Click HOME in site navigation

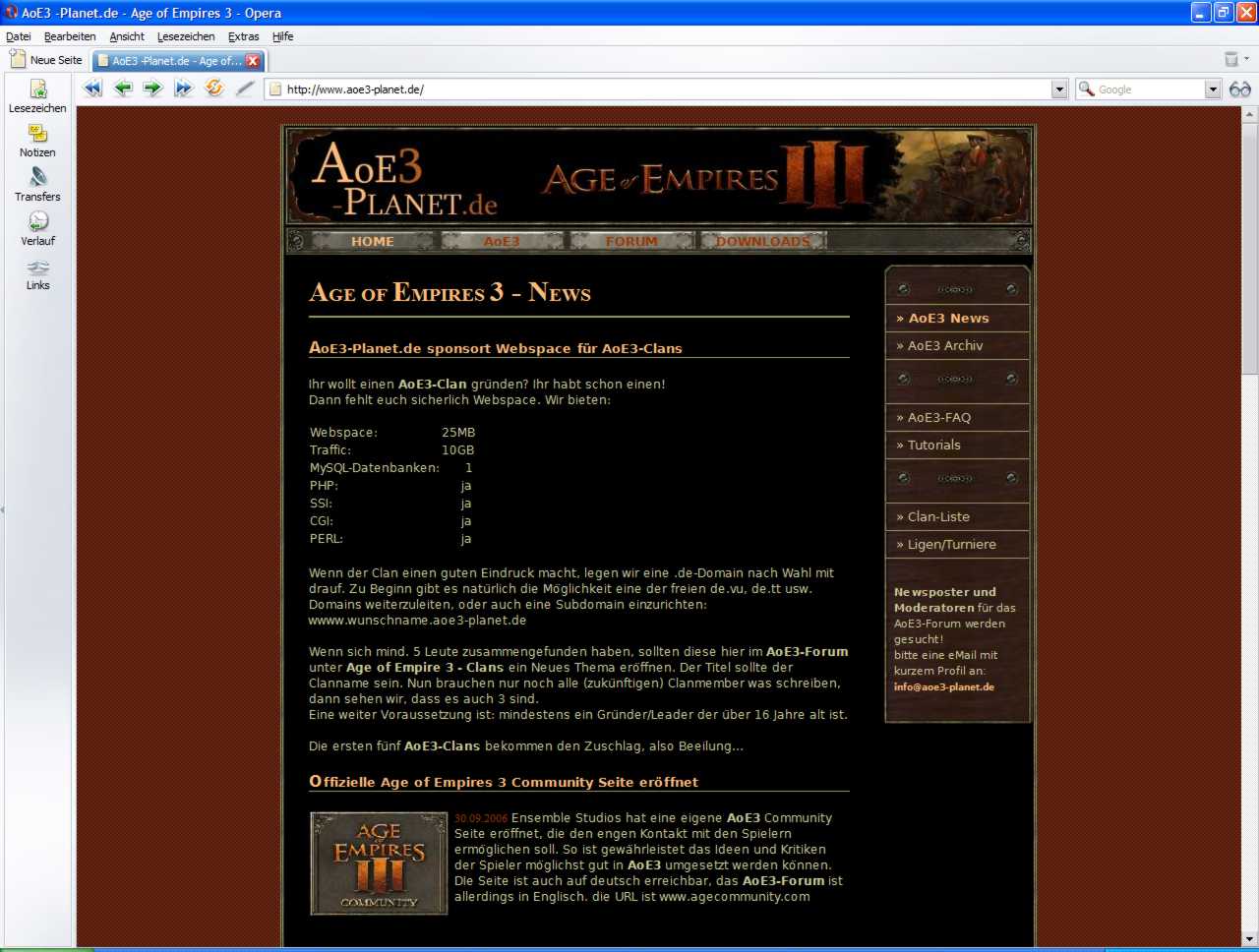[x=373, y=241]
